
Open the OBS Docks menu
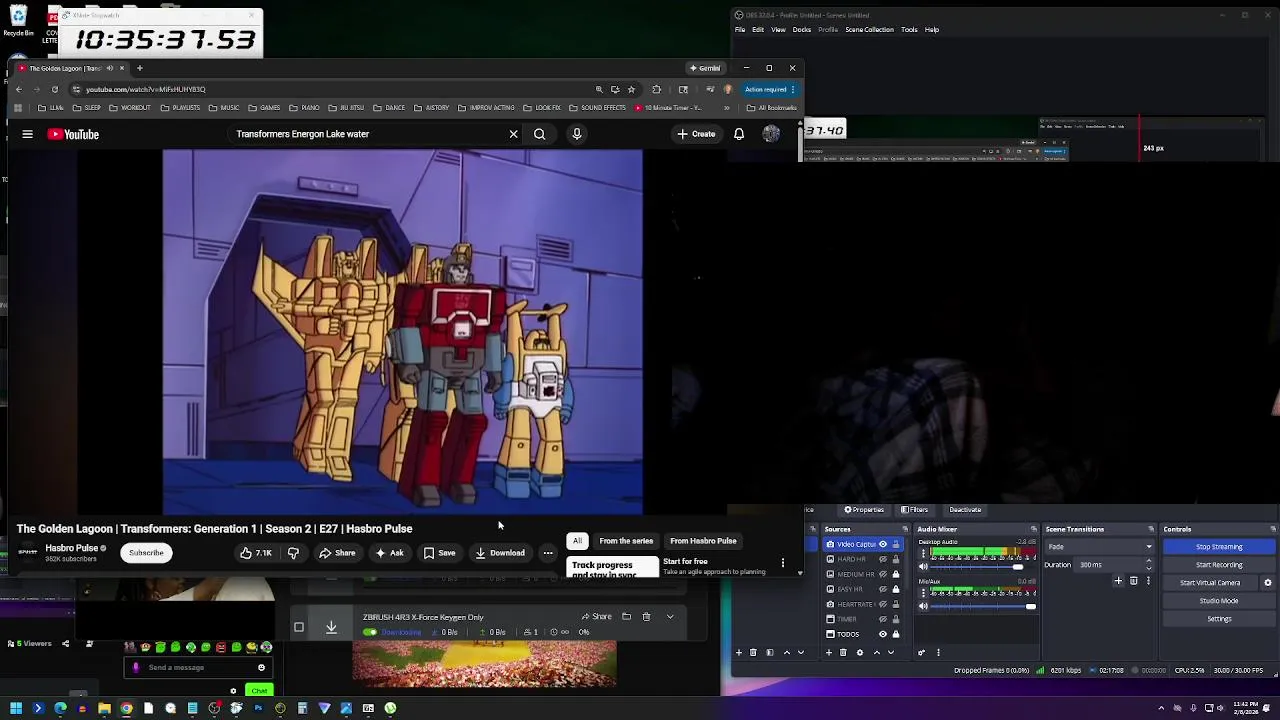pos(802,29)
